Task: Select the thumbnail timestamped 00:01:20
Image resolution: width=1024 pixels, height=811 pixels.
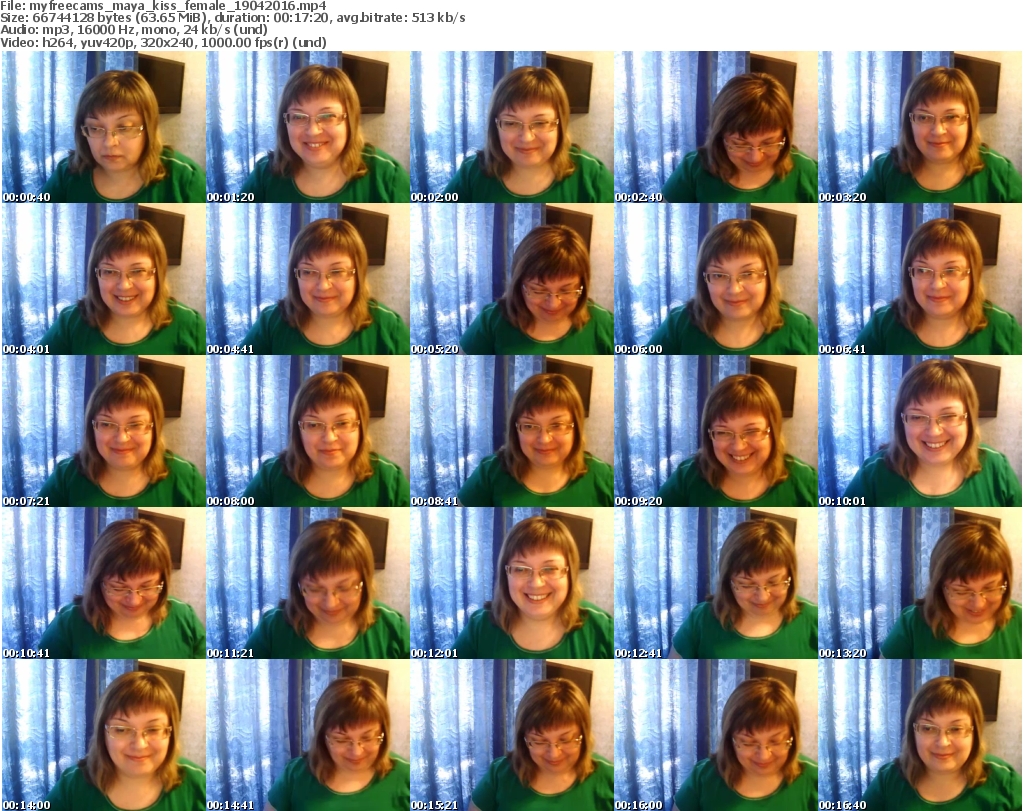Action: [x=308, y=127]
